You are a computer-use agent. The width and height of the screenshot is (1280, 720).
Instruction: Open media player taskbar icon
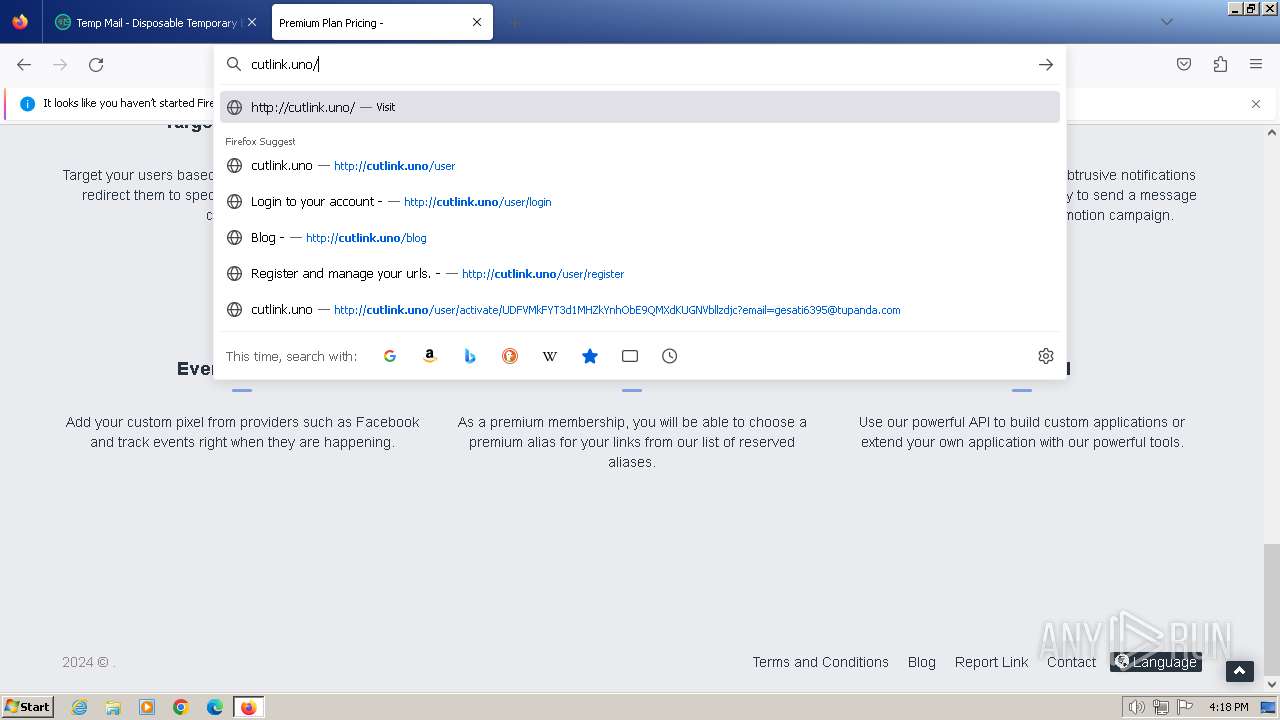147,707
